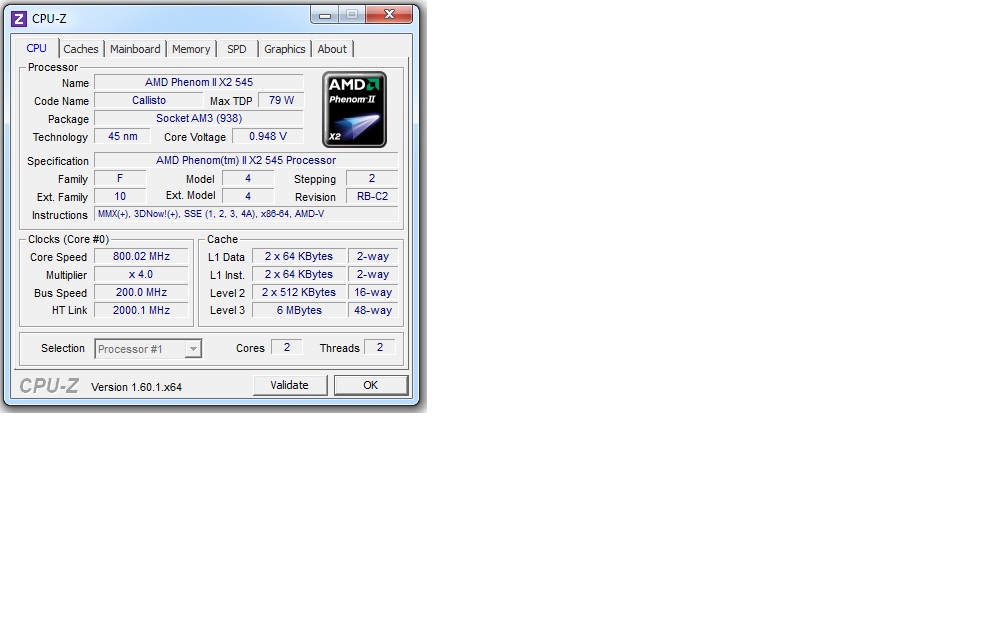
Task: Click the Specification field value
Action: [x=246, y=160]
